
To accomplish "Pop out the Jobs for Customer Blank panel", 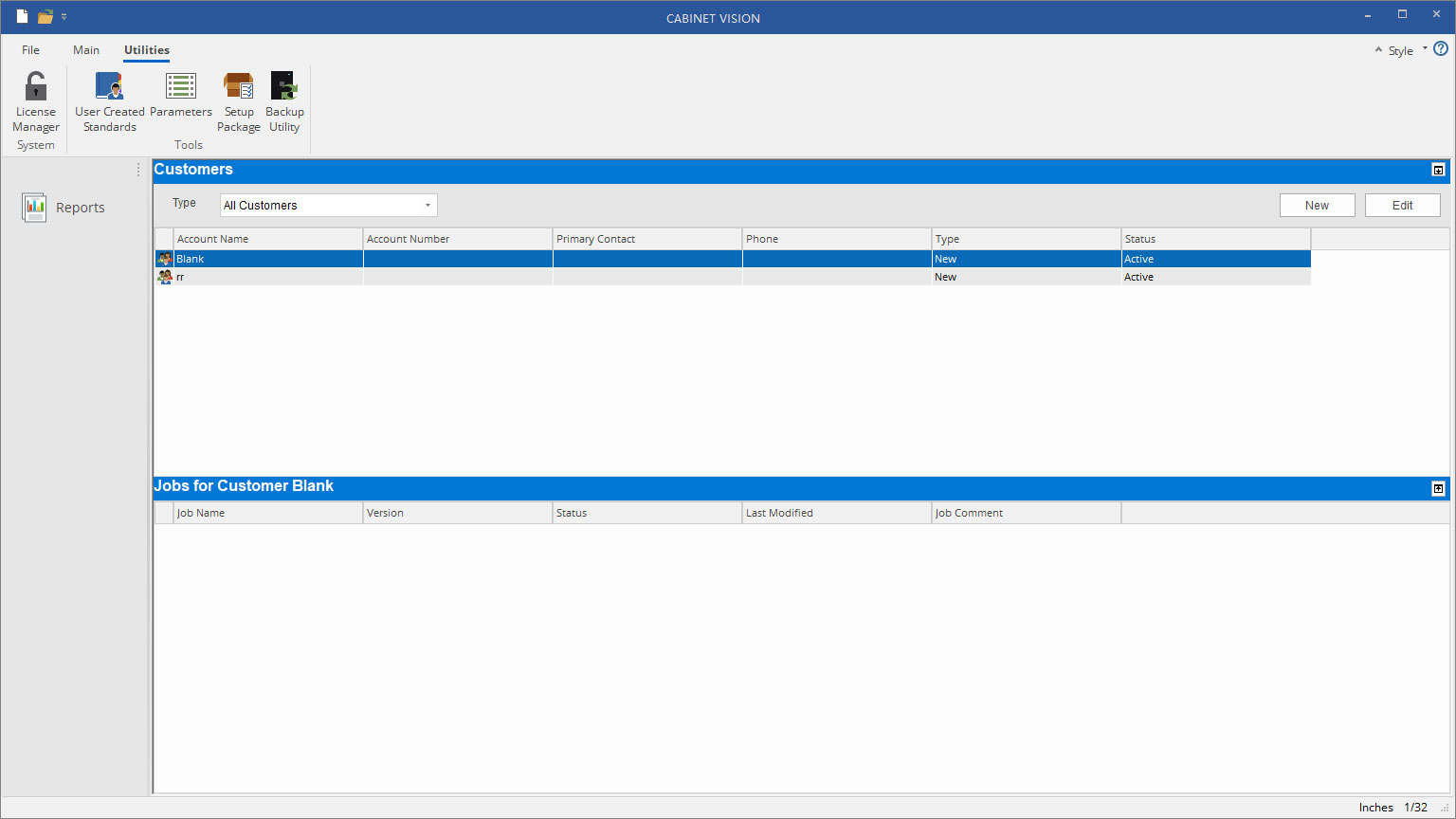I will pyautogui.click(x=1438, y=487).
